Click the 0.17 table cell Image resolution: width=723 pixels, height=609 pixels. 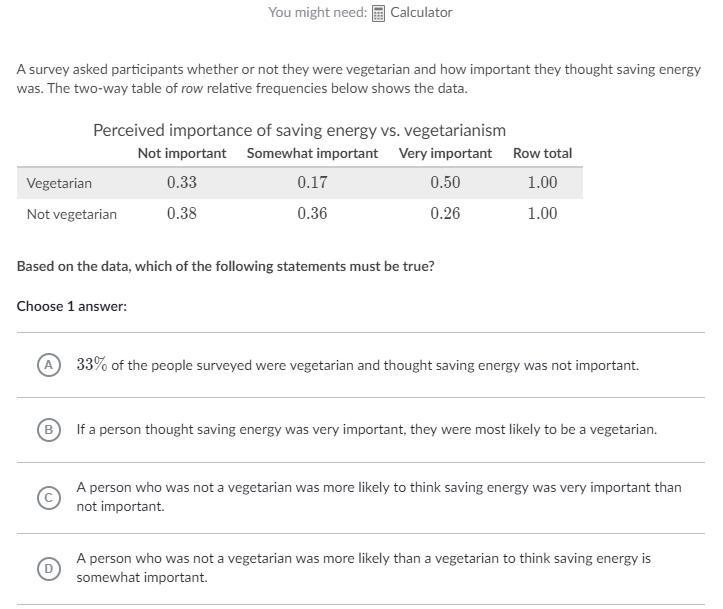(x=312, y=183)
